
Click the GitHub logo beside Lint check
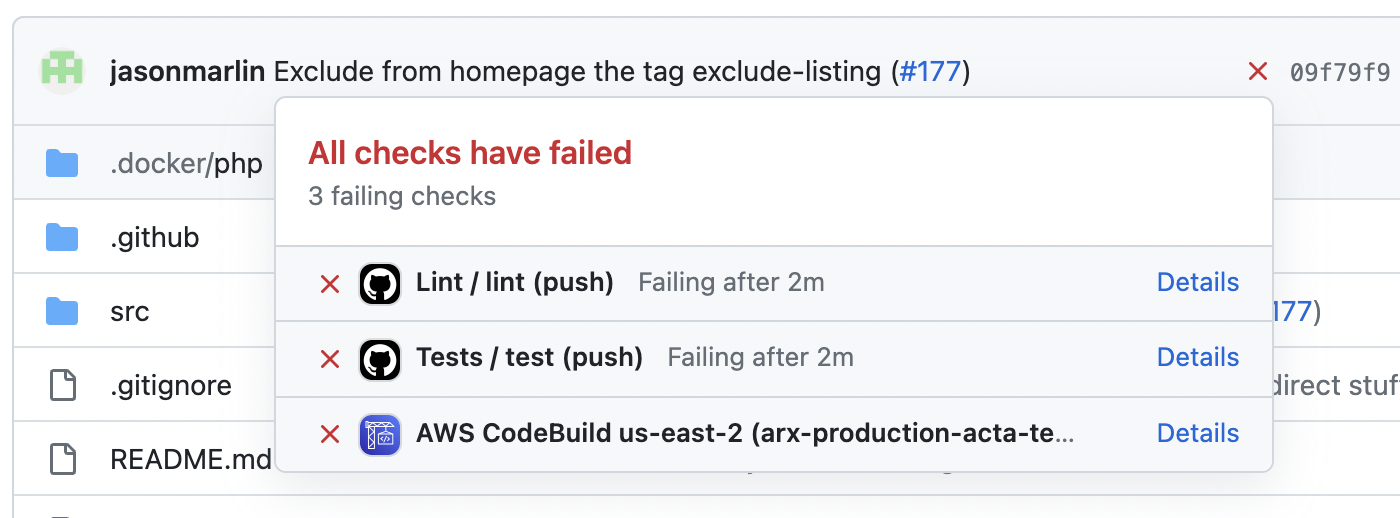coord(380,284)
